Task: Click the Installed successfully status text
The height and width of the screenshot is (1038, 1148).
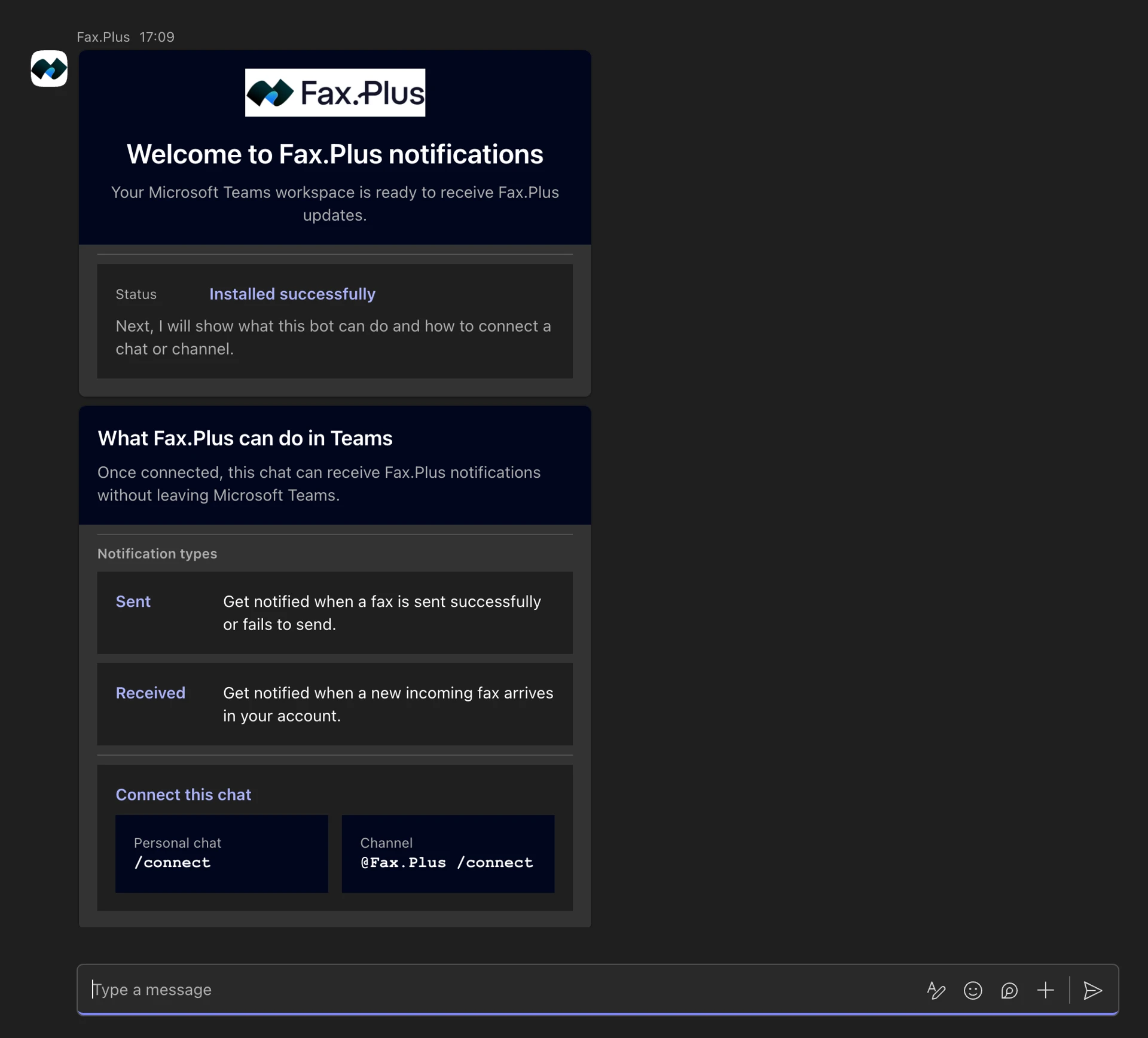Action: pyautogui.click(x=292, y=294)
